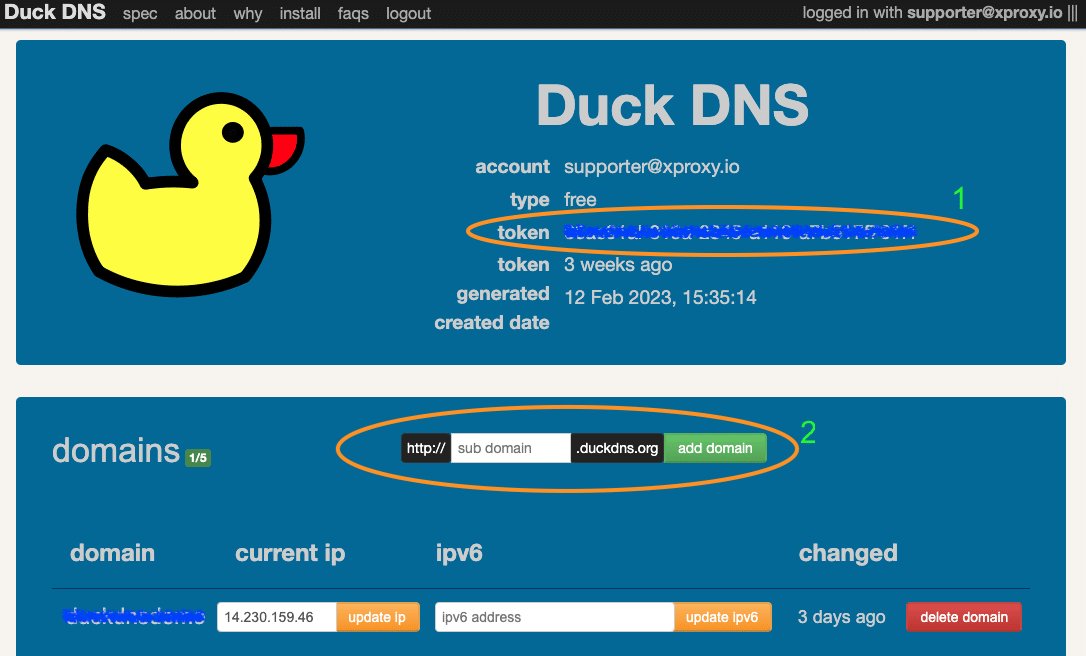1086x656 pixels.
Task: Click the blurred token value
Action: point(740,232)
